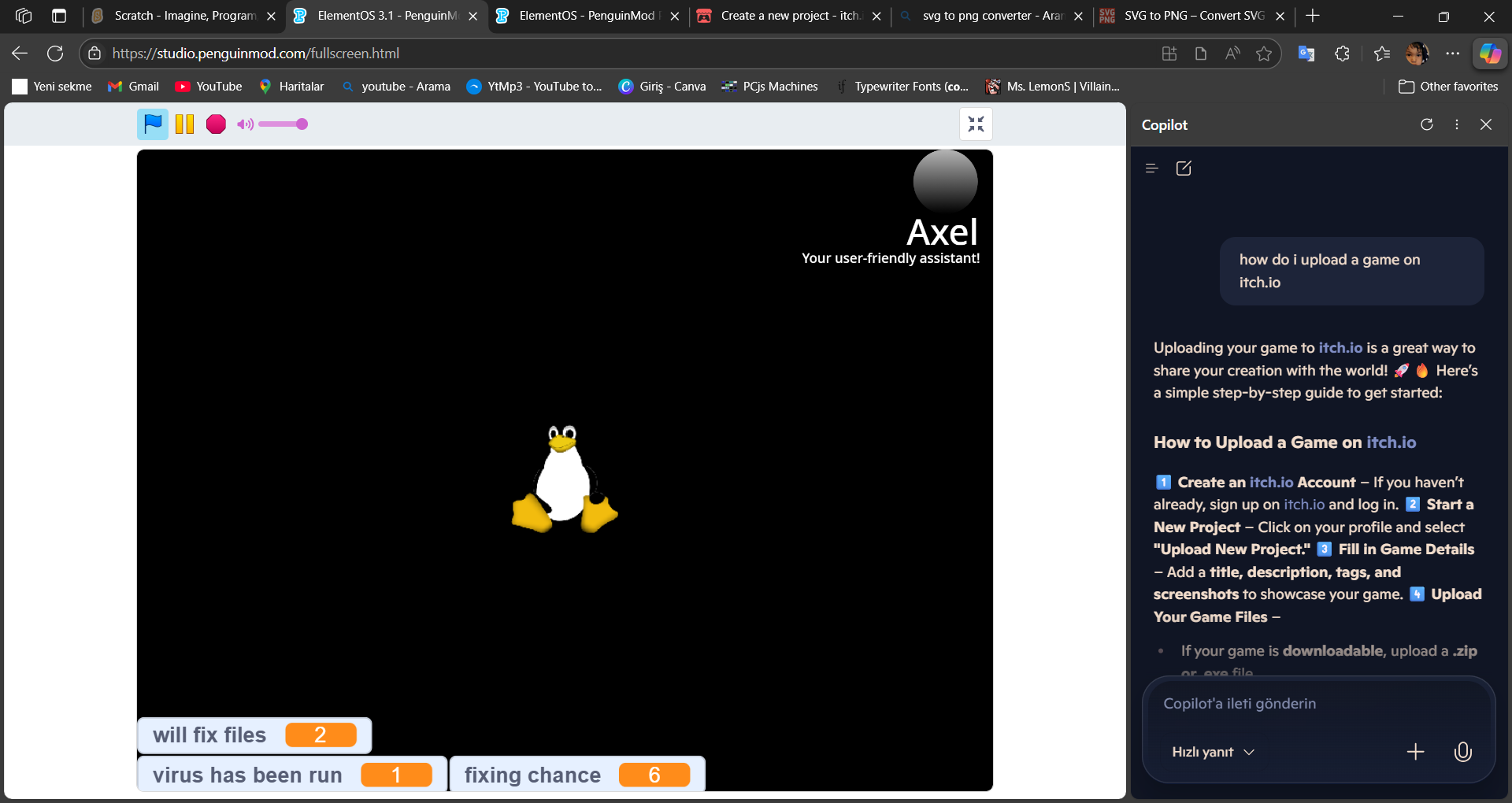Open the 'PCjs Machines' bookmark
The height and width of the screenshot is (803, 1512).
[x=769, y=87]
